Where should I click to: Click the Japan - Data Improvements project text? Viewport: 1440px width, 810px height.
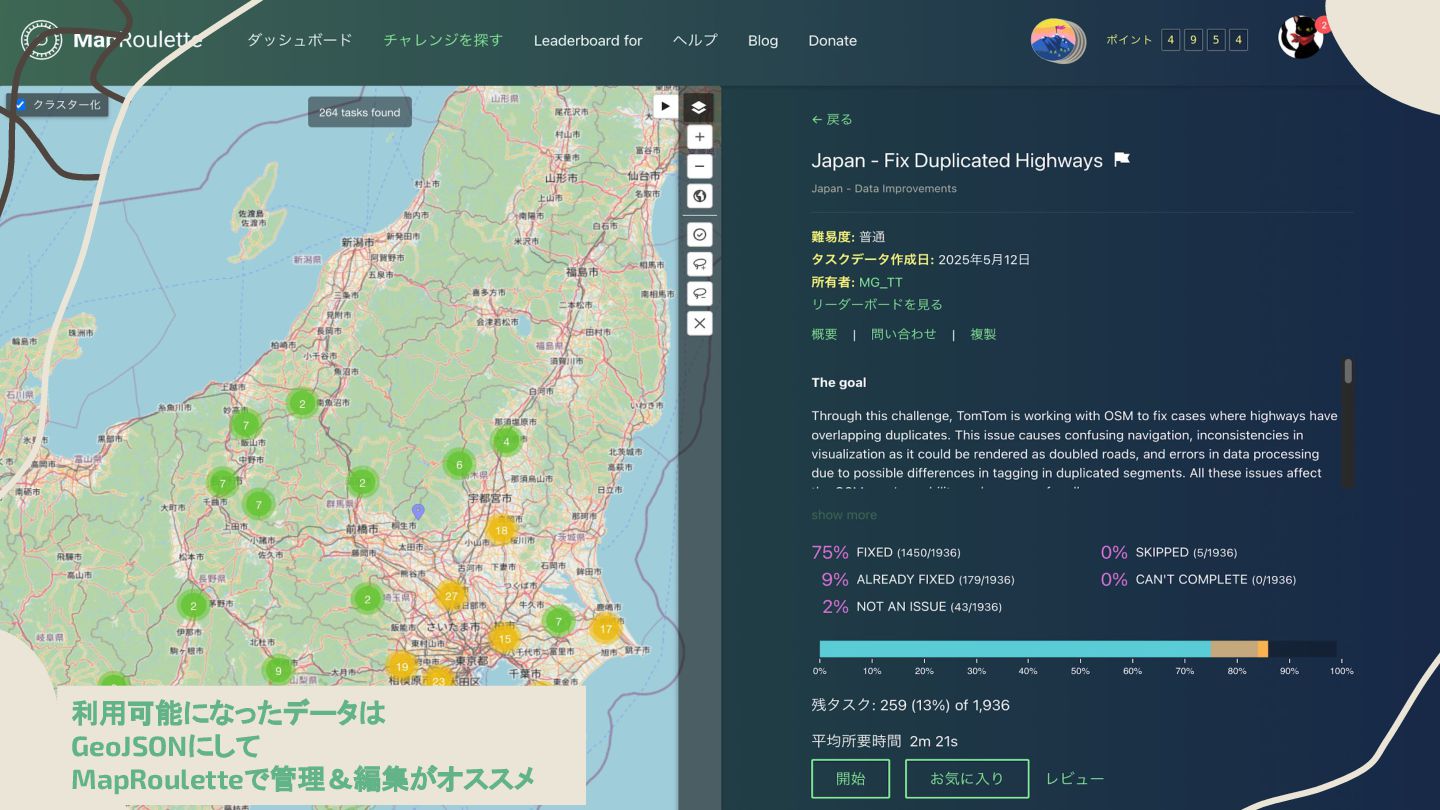pyautogui.click(x=884, y=188)
